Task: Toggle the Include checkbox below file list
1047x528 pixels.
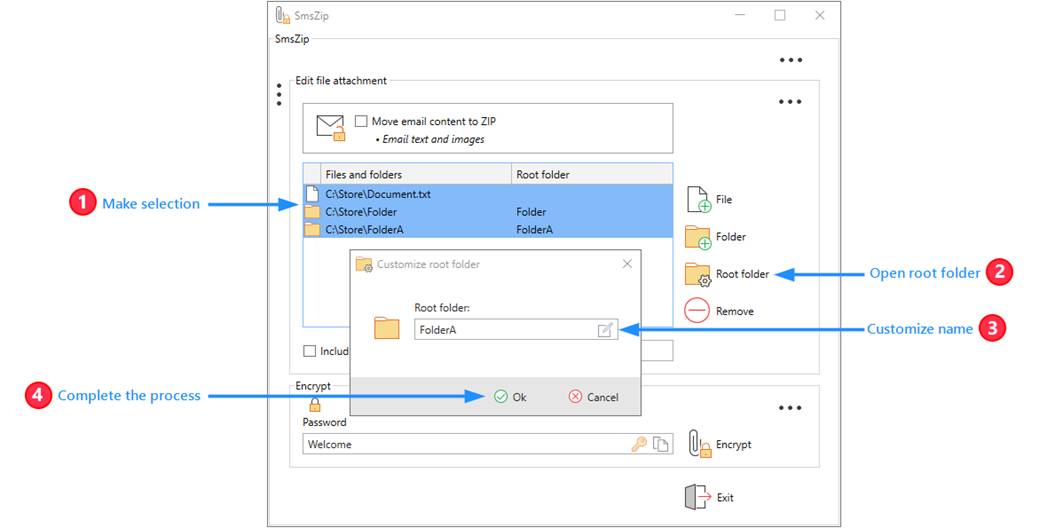Action: point(310,351)
